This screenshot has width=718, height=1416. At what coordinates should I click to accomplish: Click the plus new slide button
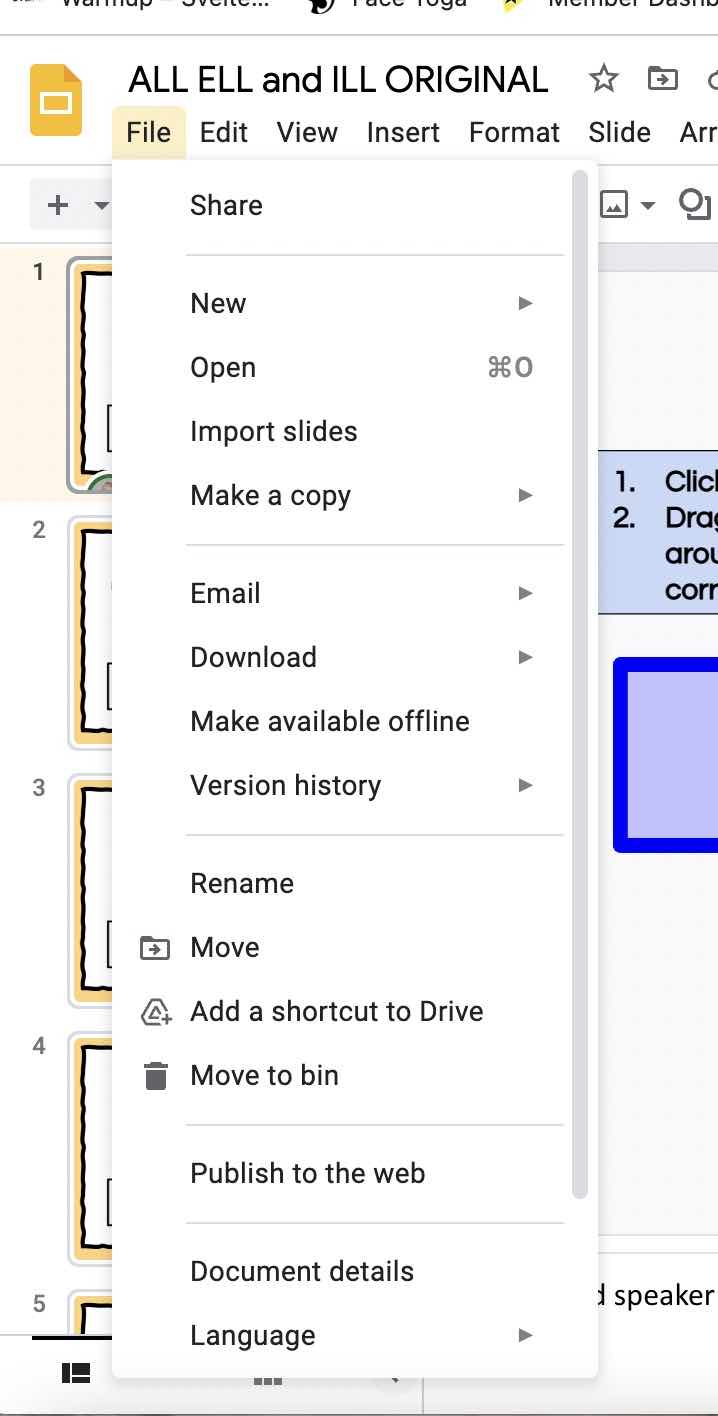[x=58, y=205]
